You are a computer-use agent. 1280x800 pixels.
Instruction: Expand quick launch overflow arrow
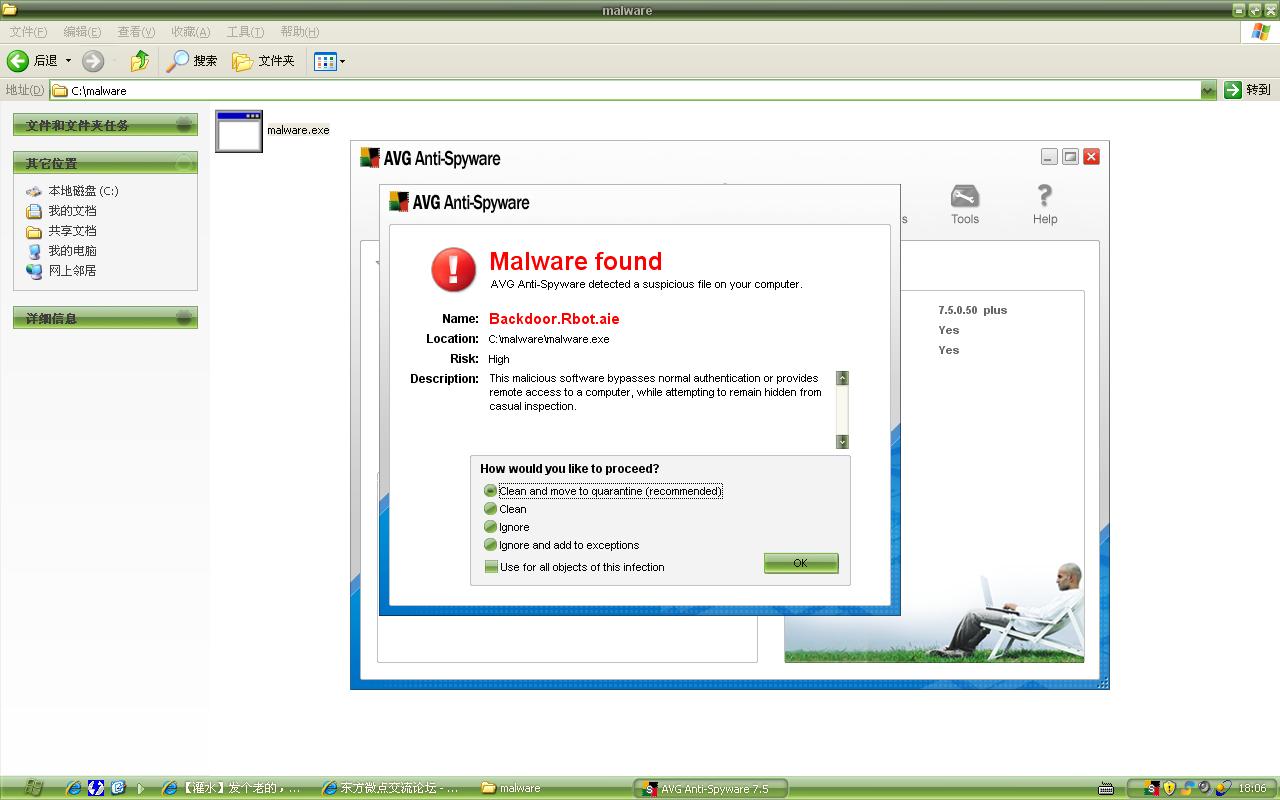[141, 788]
